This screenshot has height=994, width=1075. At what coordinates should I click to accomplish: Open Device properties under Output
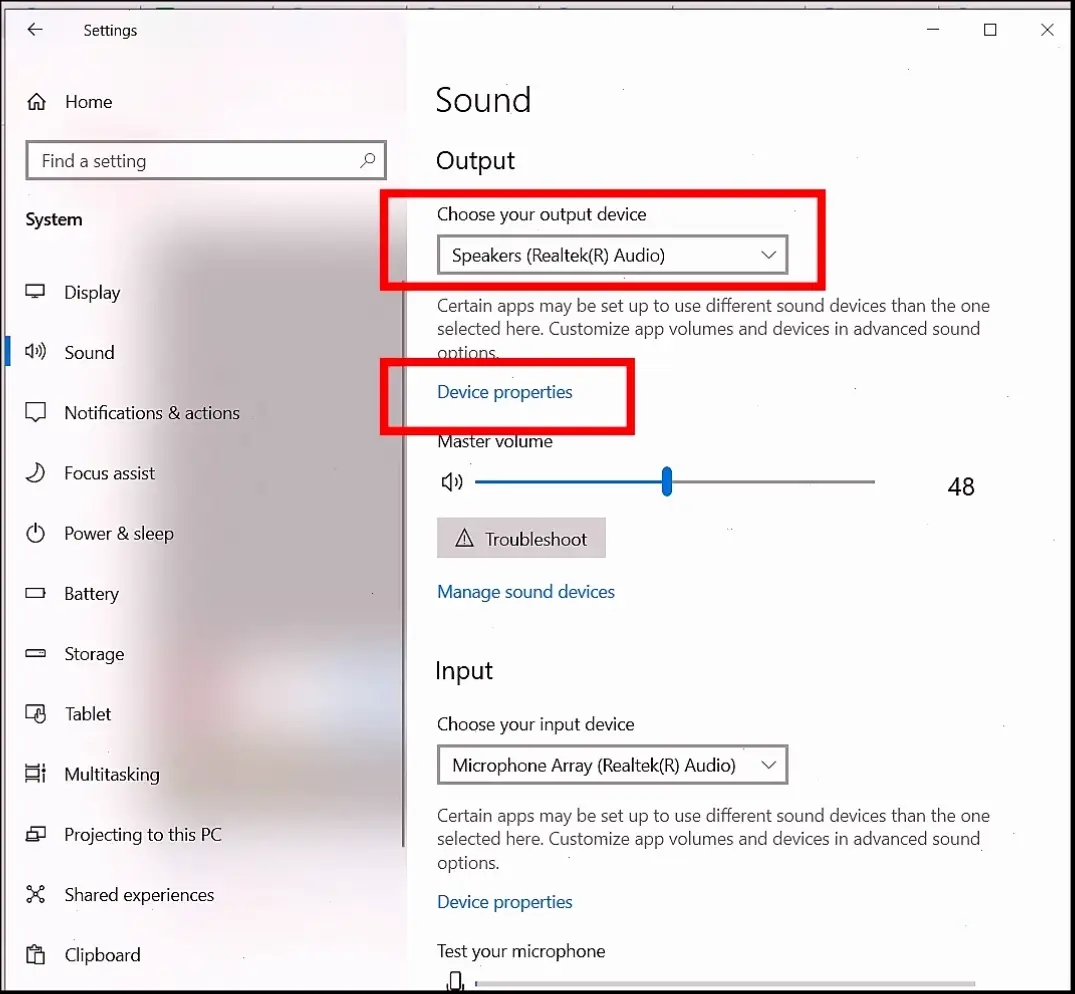click(504, 392)
